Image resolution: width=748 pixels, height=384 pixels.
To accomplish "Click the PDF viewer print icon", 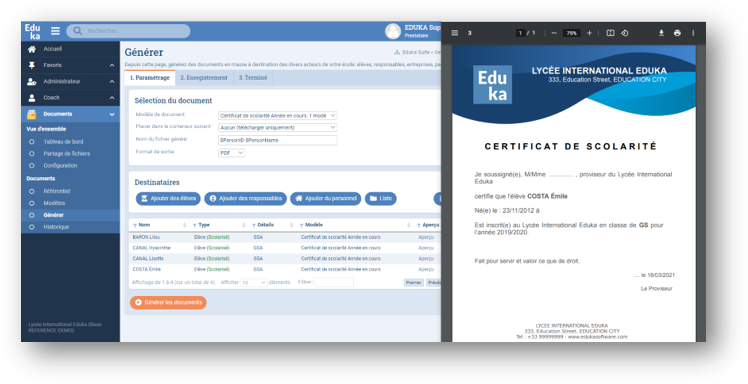I will [x=677, y=33].
